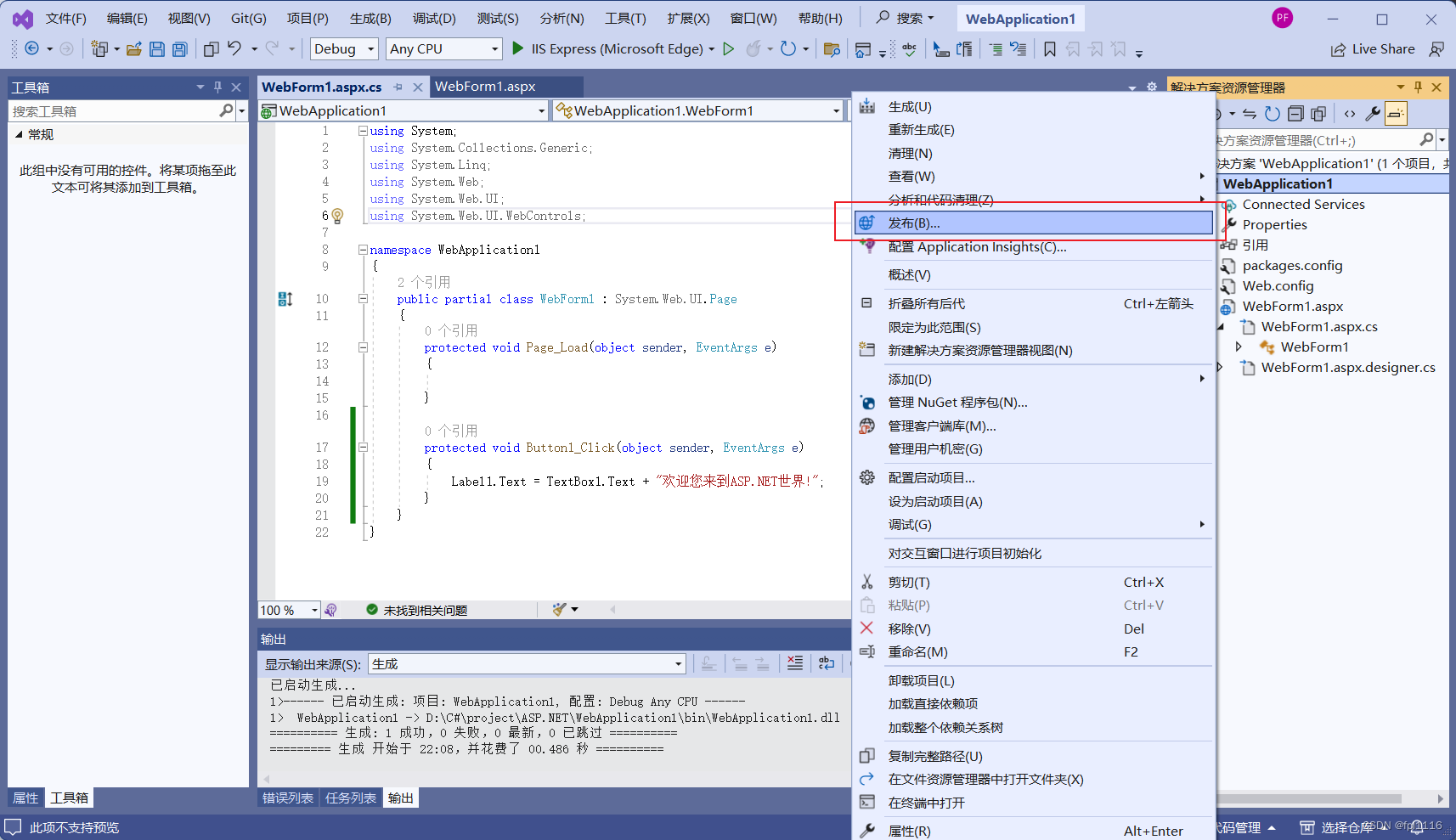Collapse the 常规 group in Toolbox
The width and height of the screenshot is (1456, 840).
point(19,134)
